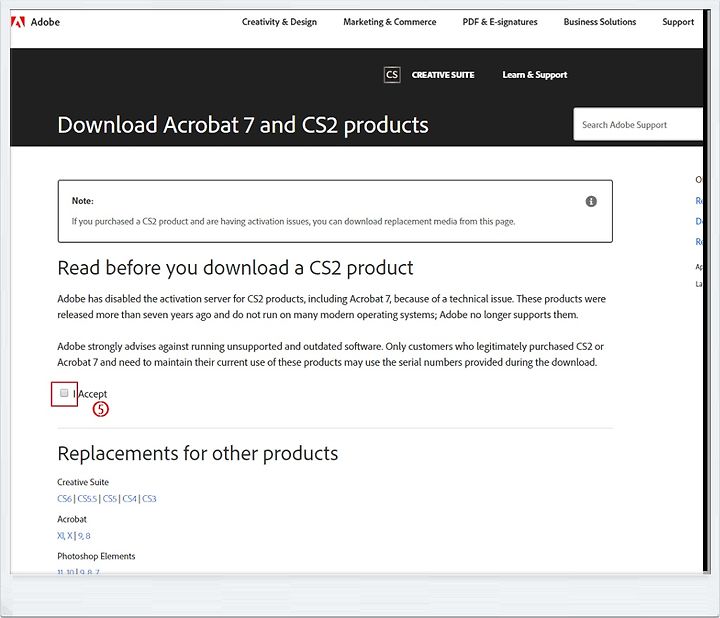The width and height of the screenshot is (720, 618).
Task: Open the Learn & Support page
Action: [534, 75]
